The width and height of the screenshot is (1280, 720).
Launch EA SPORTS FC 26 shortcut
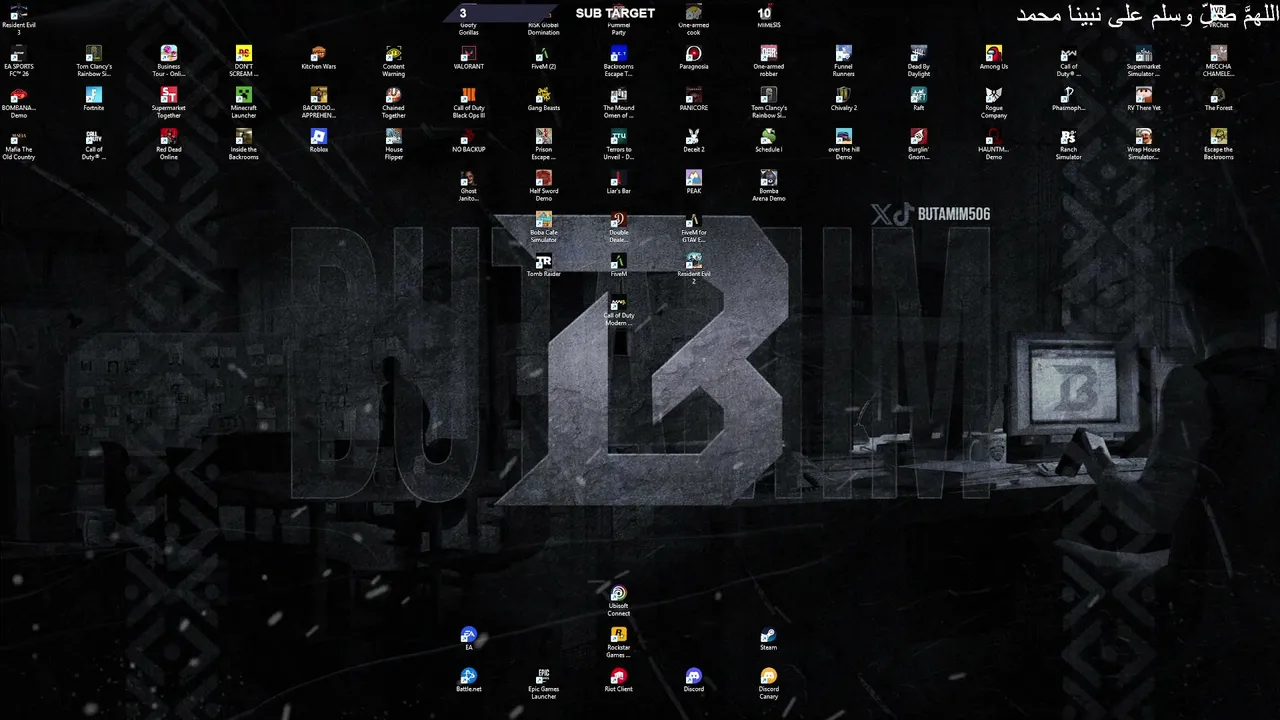[19, 61]
